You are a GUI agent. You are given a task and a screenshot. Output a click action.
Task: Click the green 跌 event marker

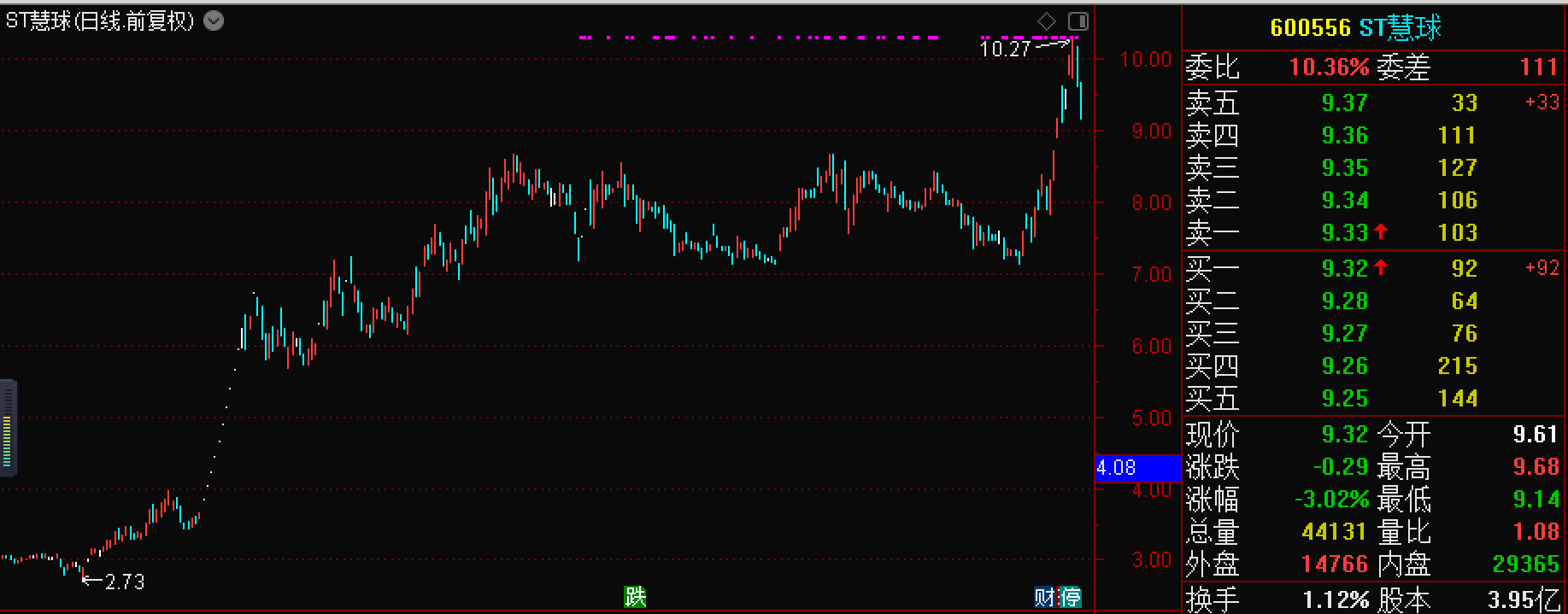point(635,597)
